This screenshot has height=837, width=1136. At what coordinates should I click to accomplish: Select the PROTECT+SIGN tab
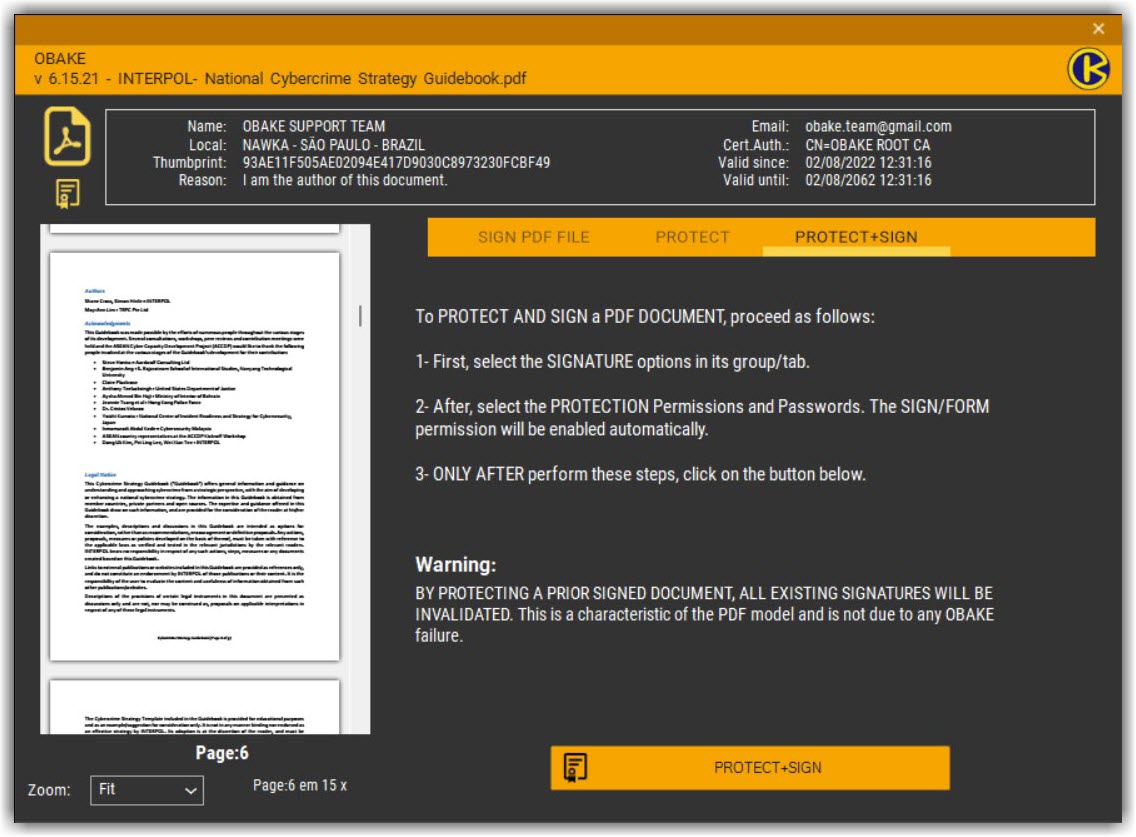(856, 237)
